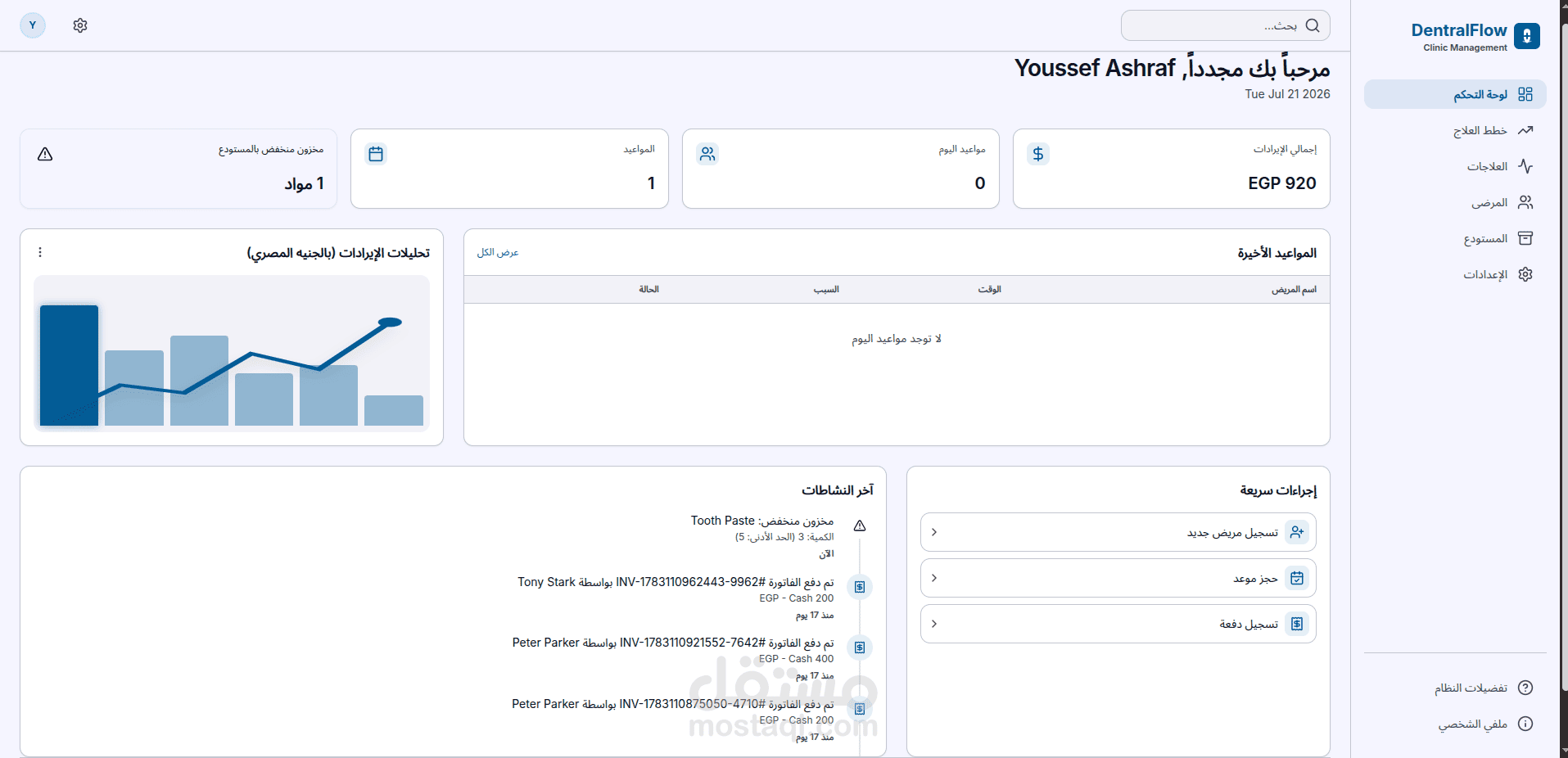
Task: Open the revenue analytics three-dot menu
Action: (x=40, y=252)
